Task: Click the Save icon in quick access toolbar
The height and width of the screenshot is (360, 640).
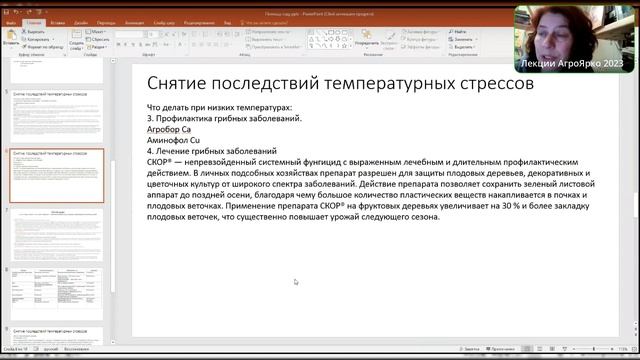Action: pos(6,12)
